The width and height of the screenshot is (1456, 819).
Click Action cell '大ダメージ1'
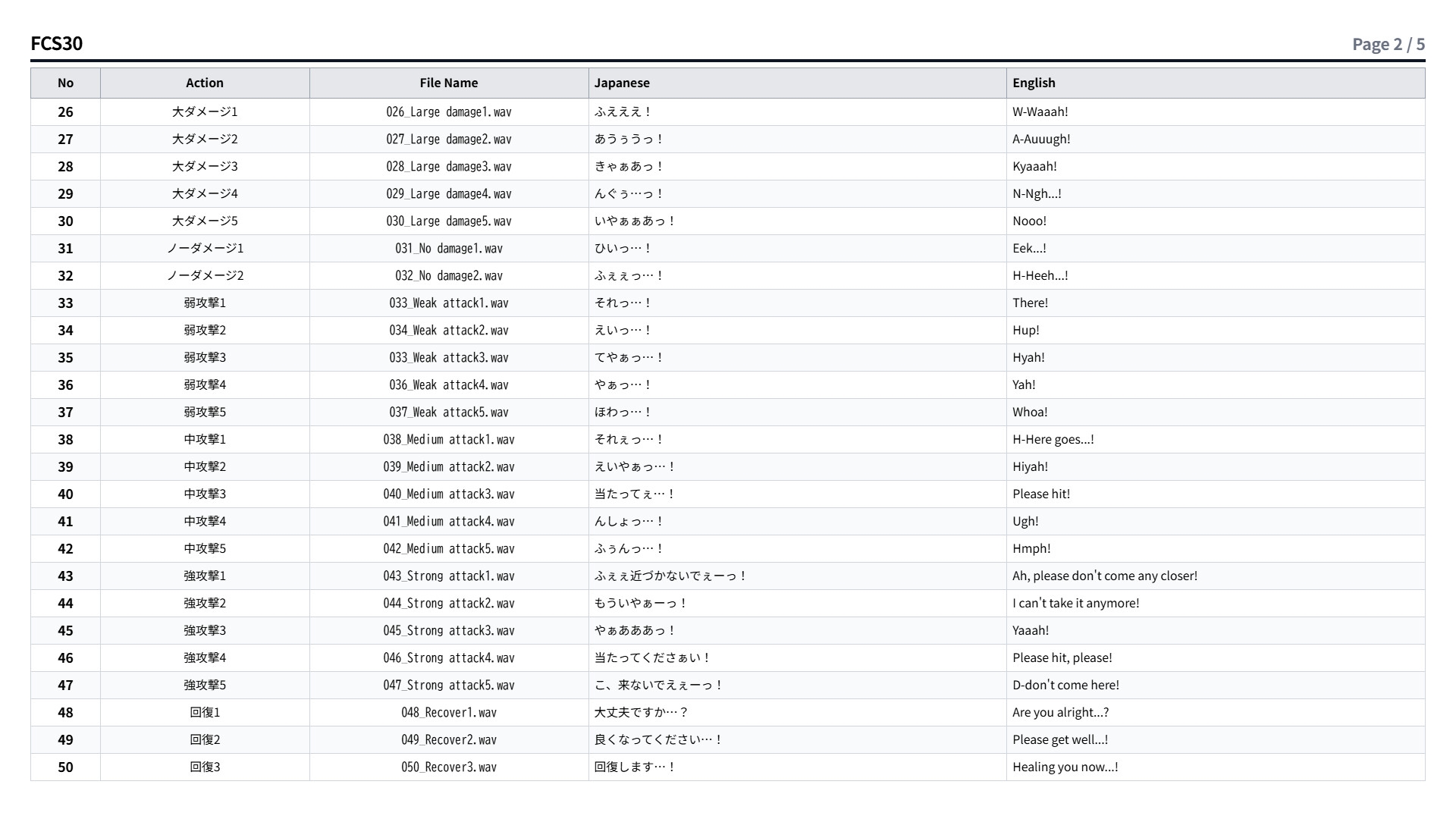pos(205,111)
